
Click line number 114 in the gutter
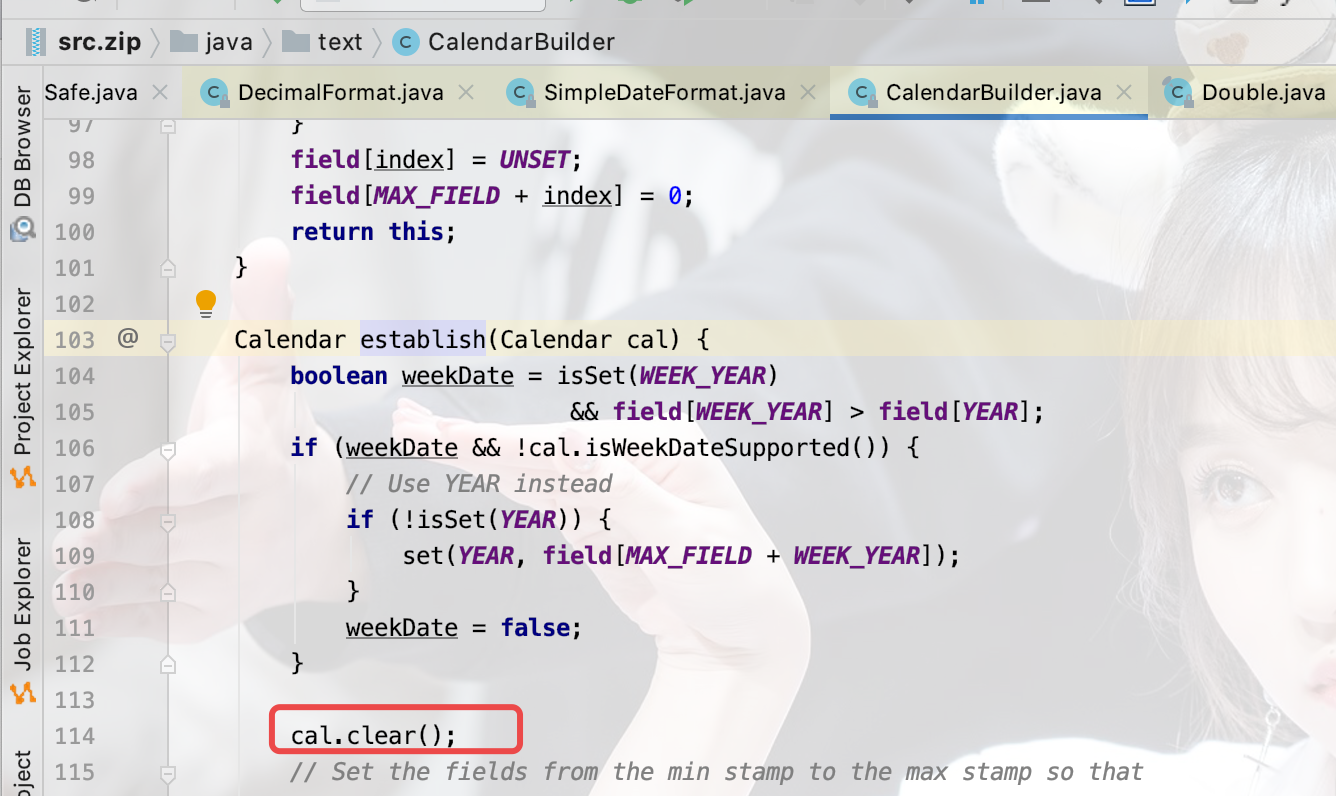75,736
